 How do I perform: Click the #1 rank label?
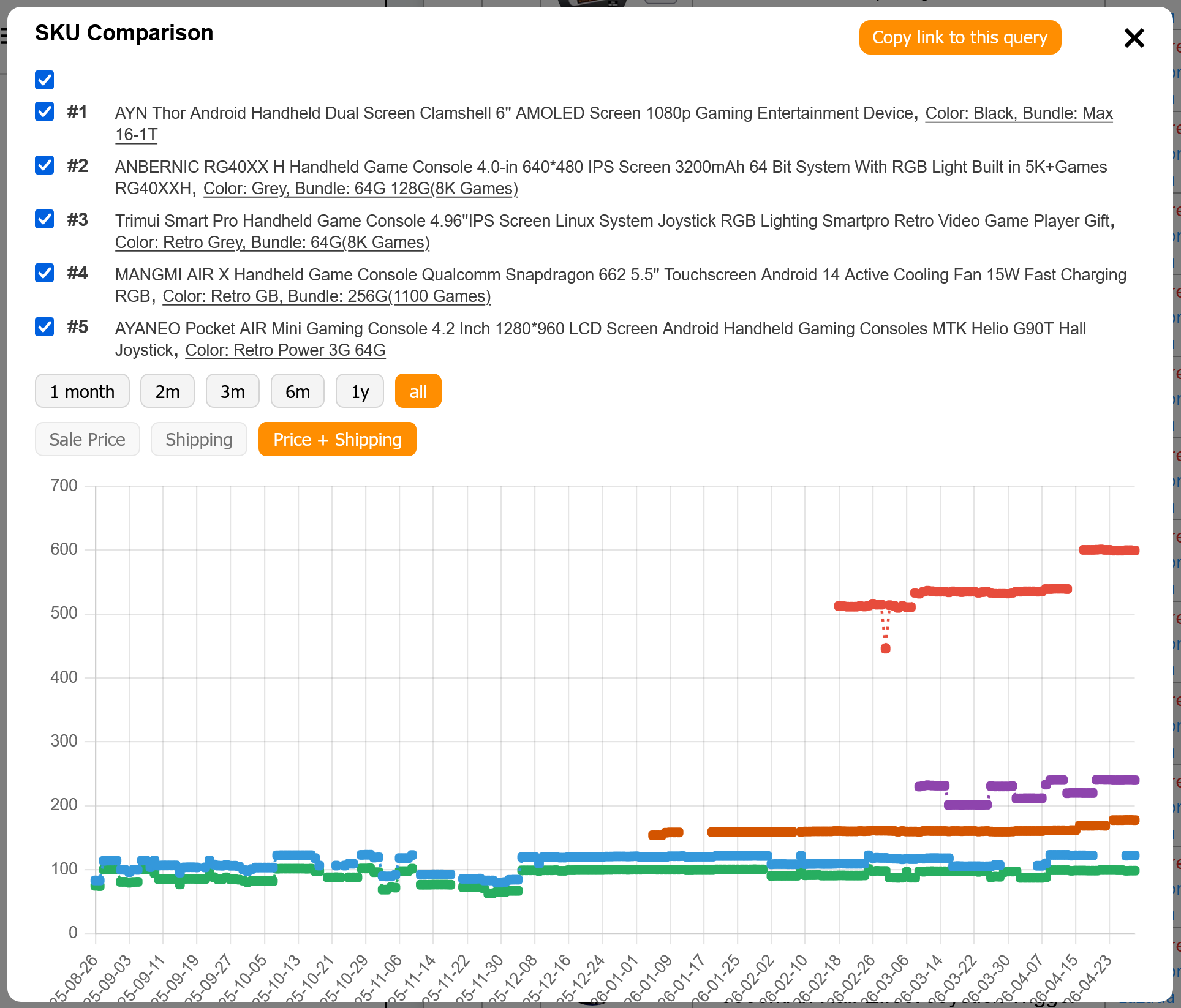[77, 112]
